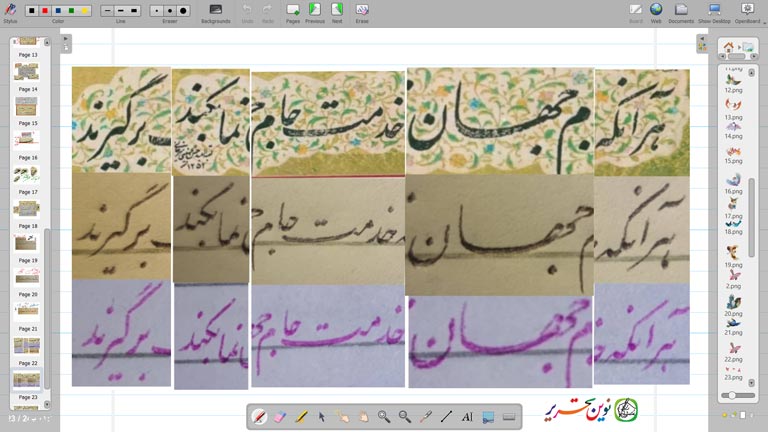Choose the Text tool

pos(467,416)
